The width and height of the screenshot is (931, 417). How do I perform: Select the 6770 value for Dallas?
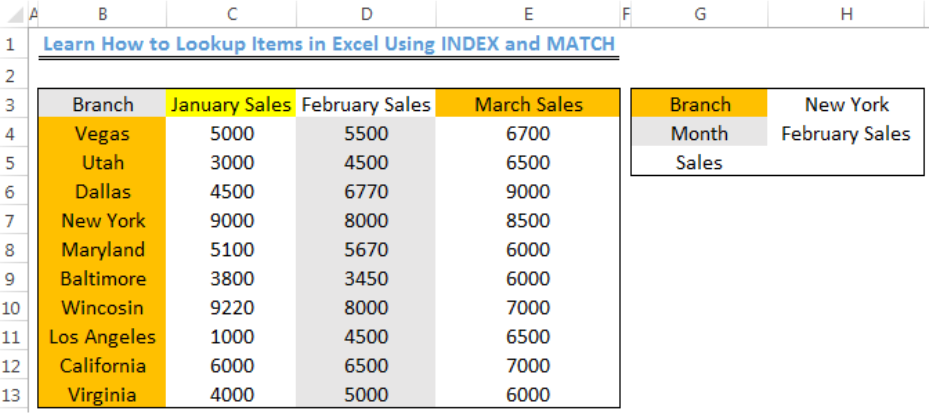[366, 192]
